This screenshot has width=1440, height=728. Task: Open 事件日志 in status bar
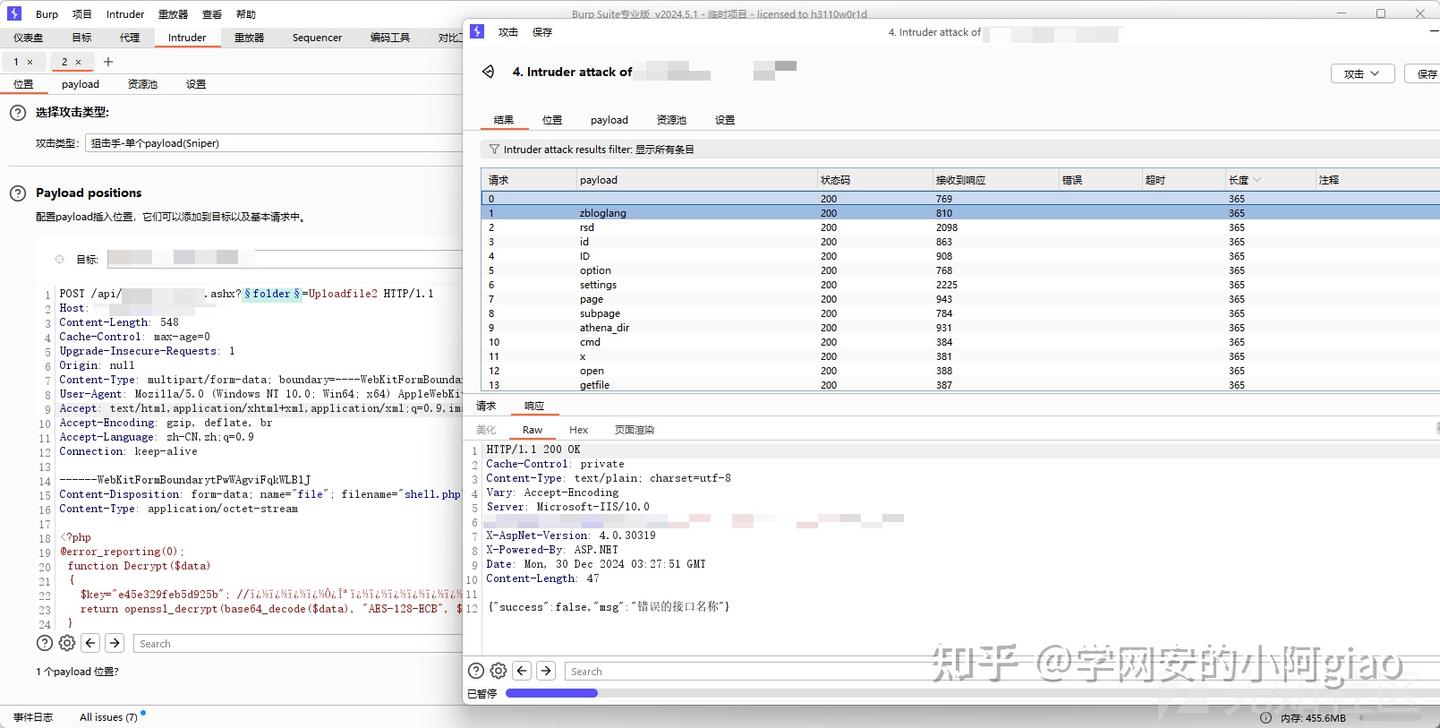coord(33,717)
